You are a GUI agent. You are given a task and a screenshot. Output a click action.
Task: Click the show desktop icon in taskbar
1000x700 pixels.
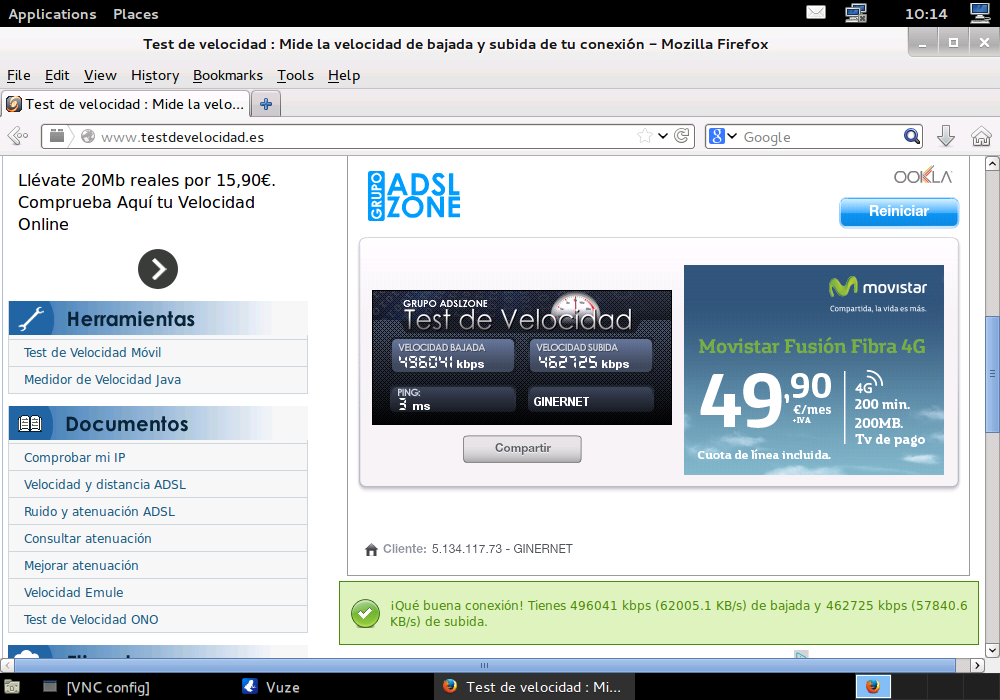[11, 687]
